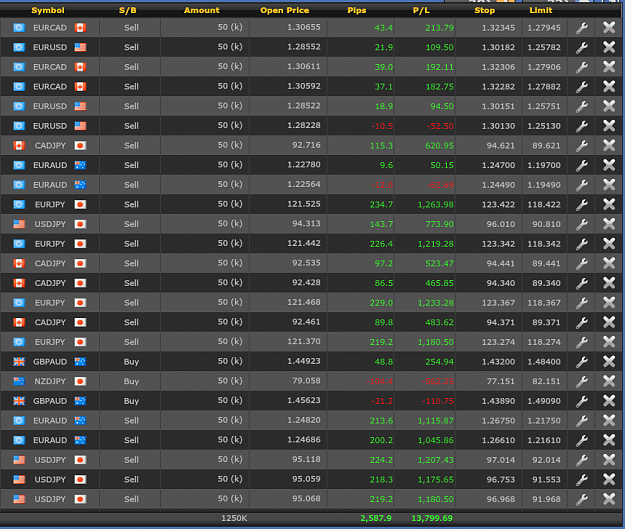Viewport: 625px width, 529px height.
Task: Open wrench editor for EURJPY 121.468 row
Action: click(582, 303)
